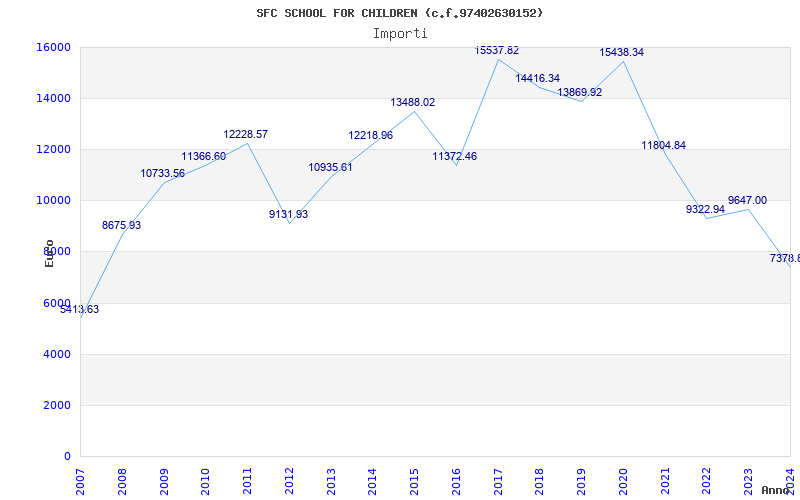Click the x-axis year 2011
This screenshot has width=800, height=500.
coord(247,482)
